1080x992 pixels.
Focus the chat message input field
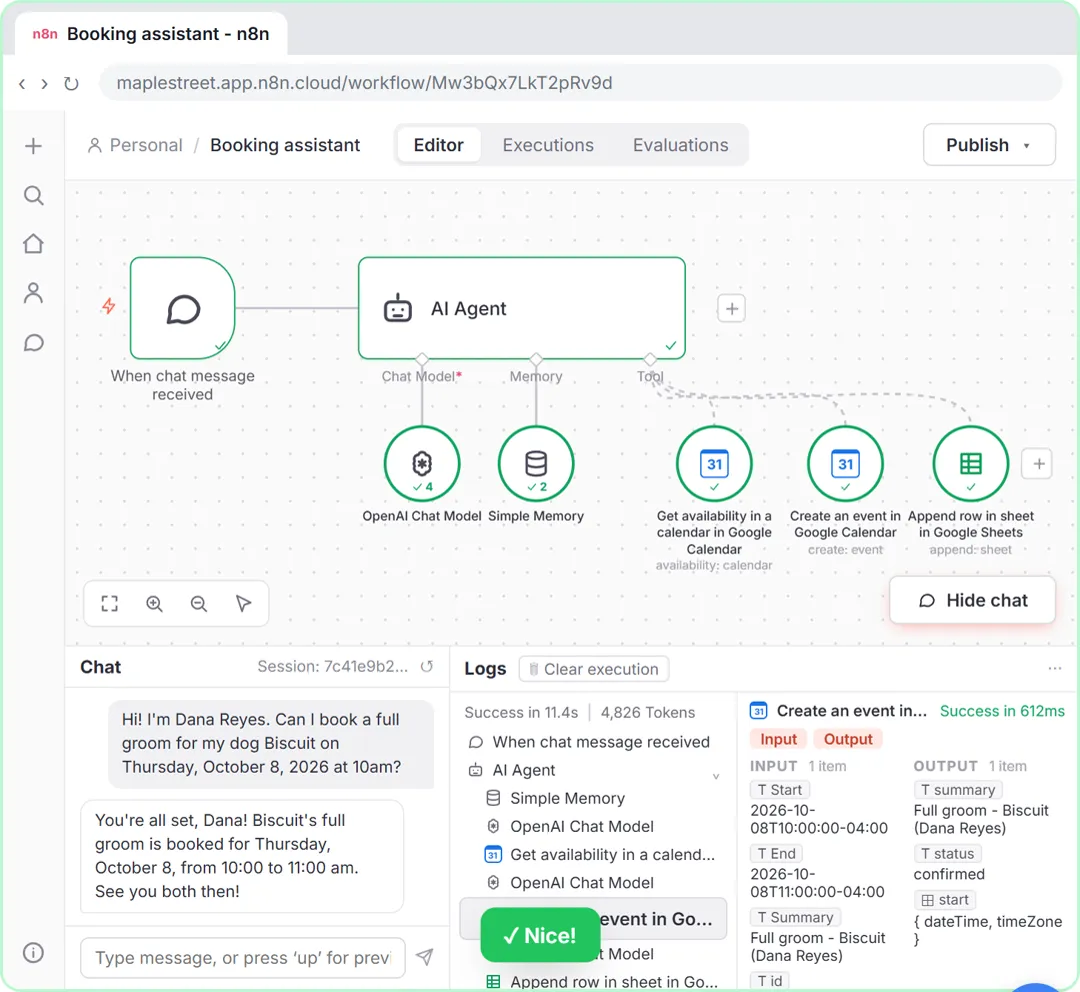242,958
